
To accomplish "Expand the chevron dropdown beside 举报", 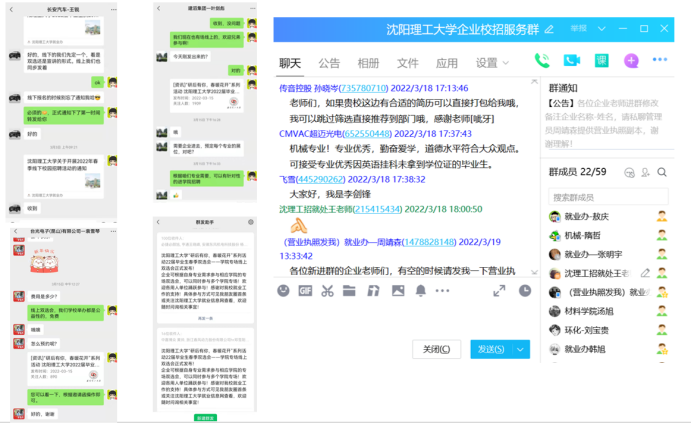I will tap(602, 29).
